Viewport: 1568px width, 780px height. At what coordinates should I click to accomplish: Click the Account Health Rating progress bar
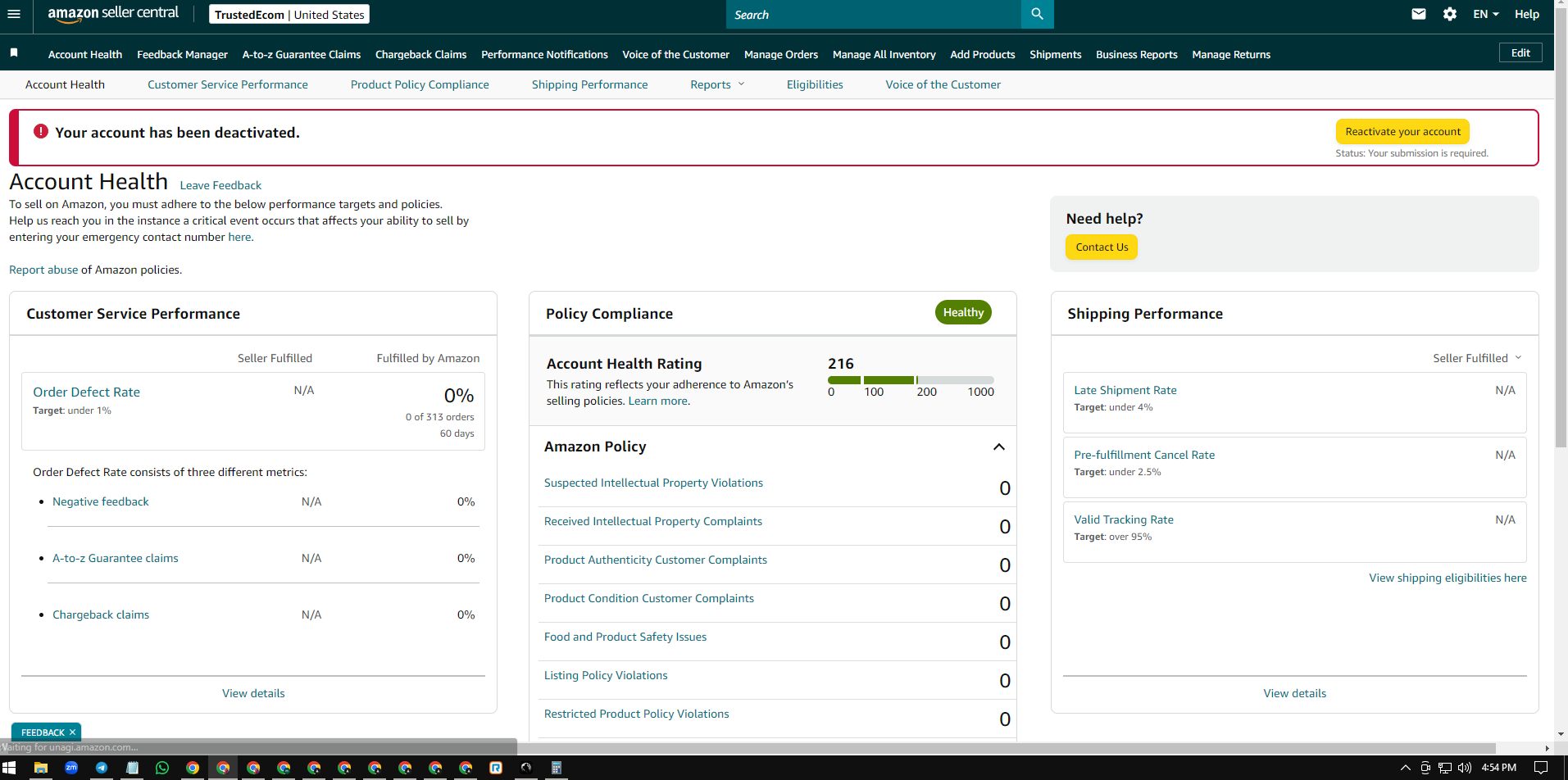pos(911,380)
